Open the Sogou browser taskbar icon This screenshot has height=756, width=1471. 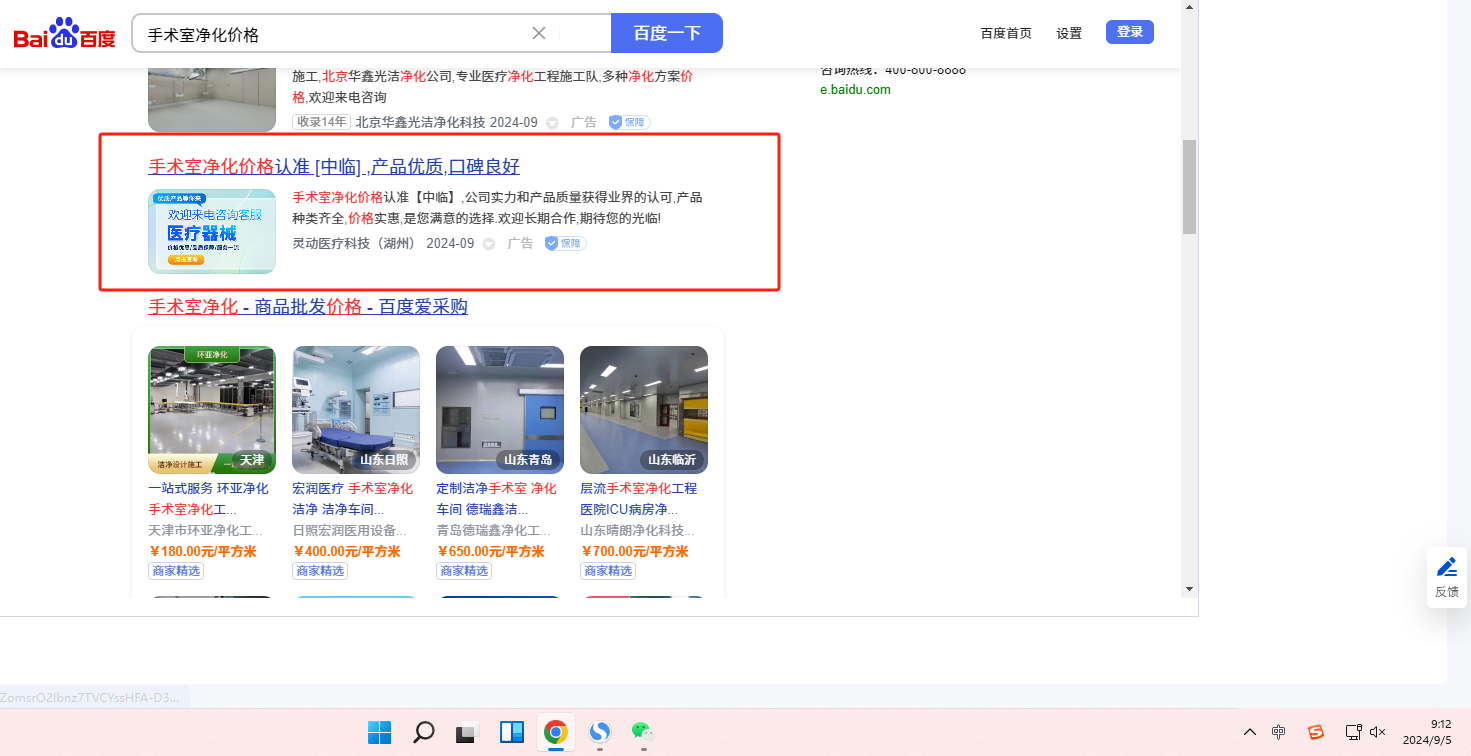tap(600, 732)
